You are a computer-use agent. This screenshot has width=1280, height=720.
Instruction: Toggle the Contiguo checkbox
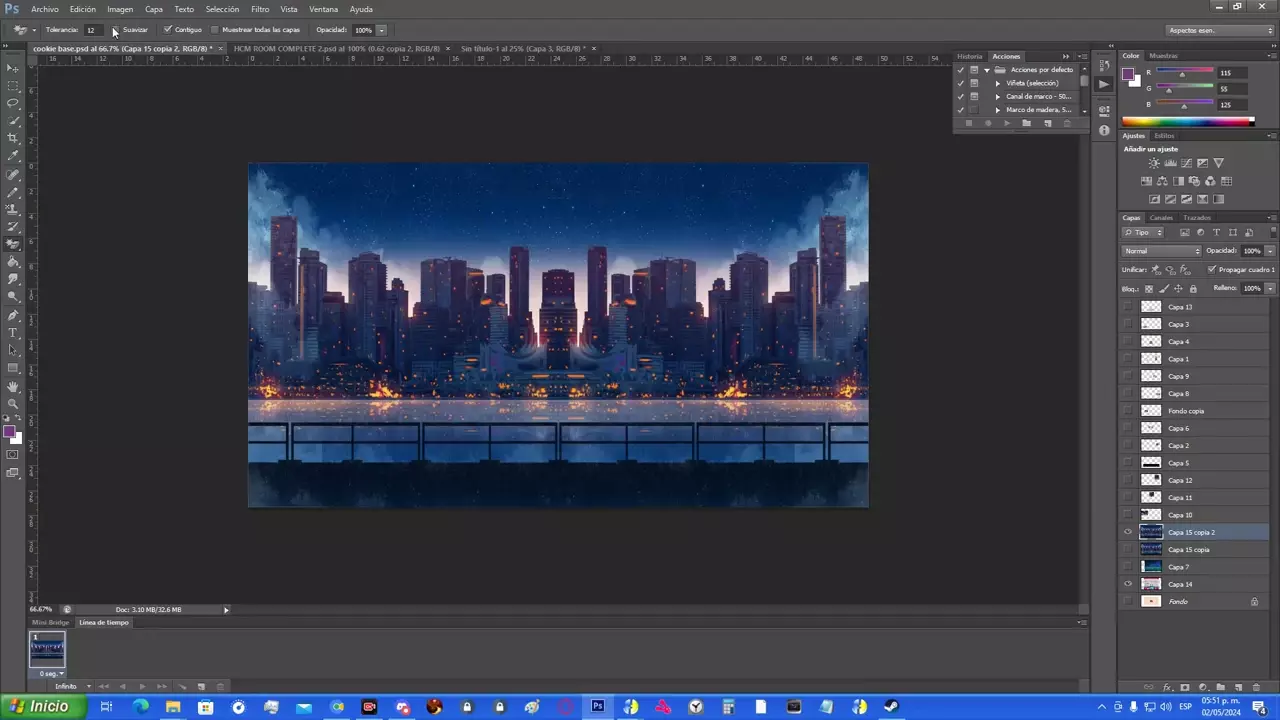click(168, 30)
